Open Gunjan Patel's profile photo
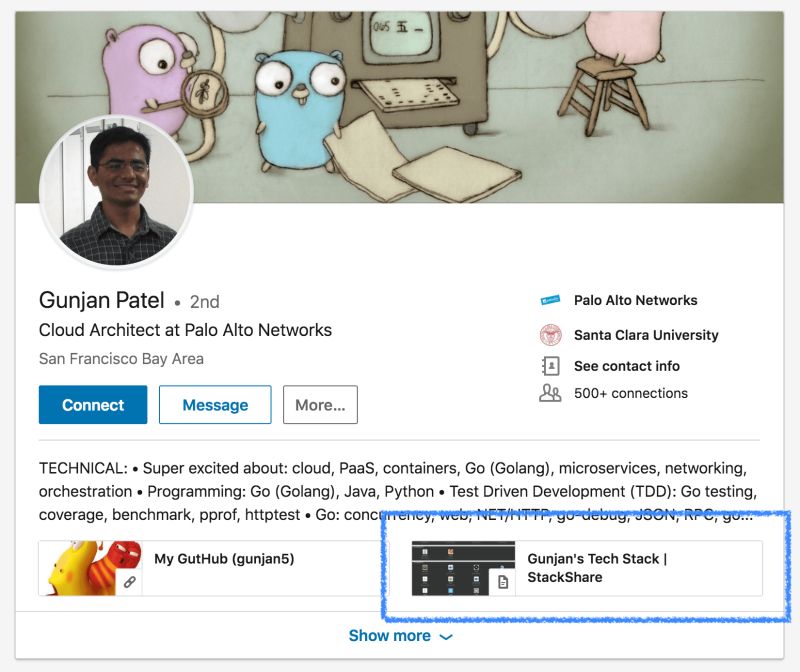This screenshot has width=800, height=672. tap(116, 191)
